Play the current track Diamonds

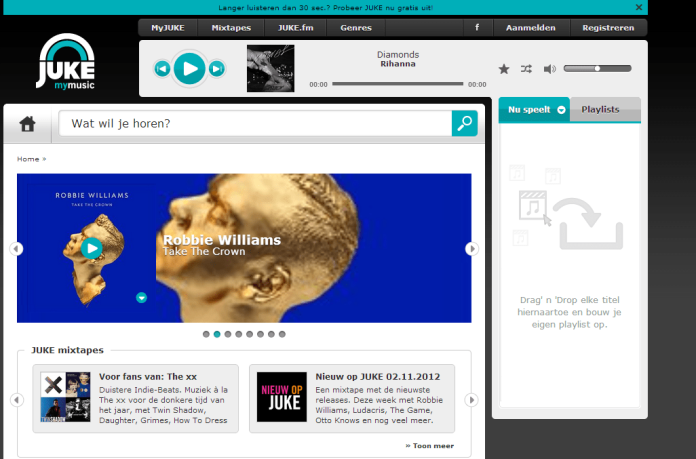pos(190,69)
